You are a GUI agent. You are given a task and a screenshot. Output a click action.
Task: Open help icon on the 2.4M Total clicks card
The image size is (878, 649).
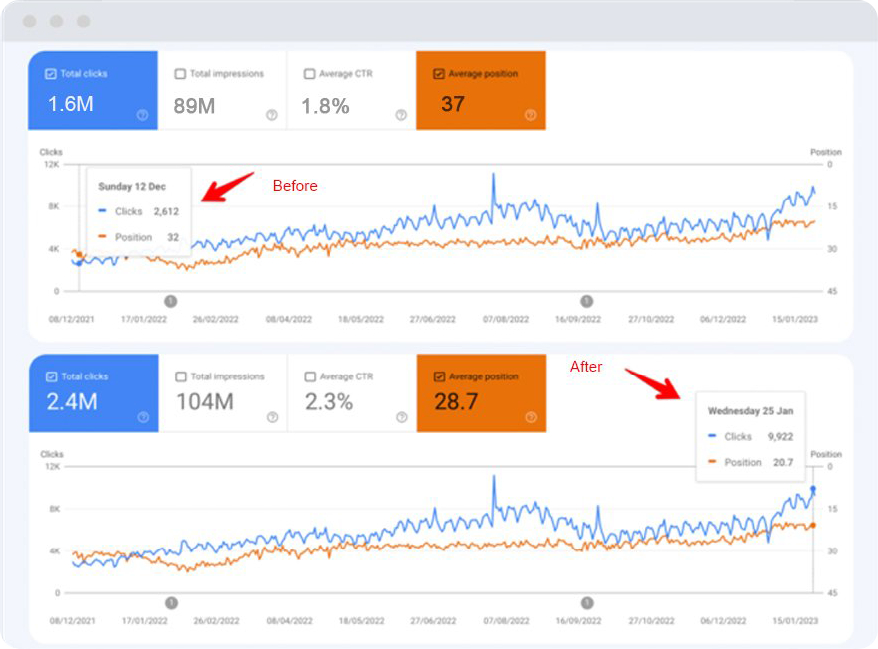143,417
